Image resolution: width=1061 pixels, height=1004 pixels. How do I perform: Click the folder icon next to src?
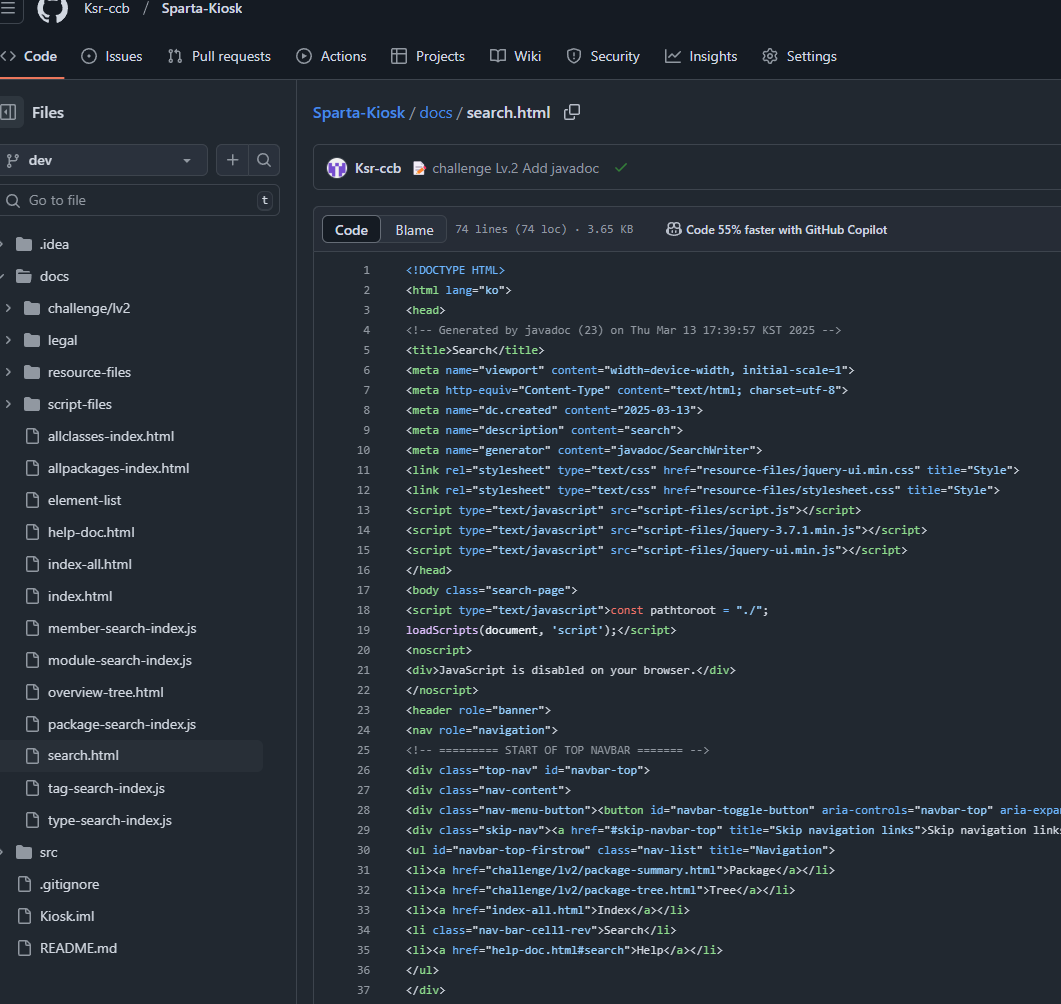click(24, 852)
